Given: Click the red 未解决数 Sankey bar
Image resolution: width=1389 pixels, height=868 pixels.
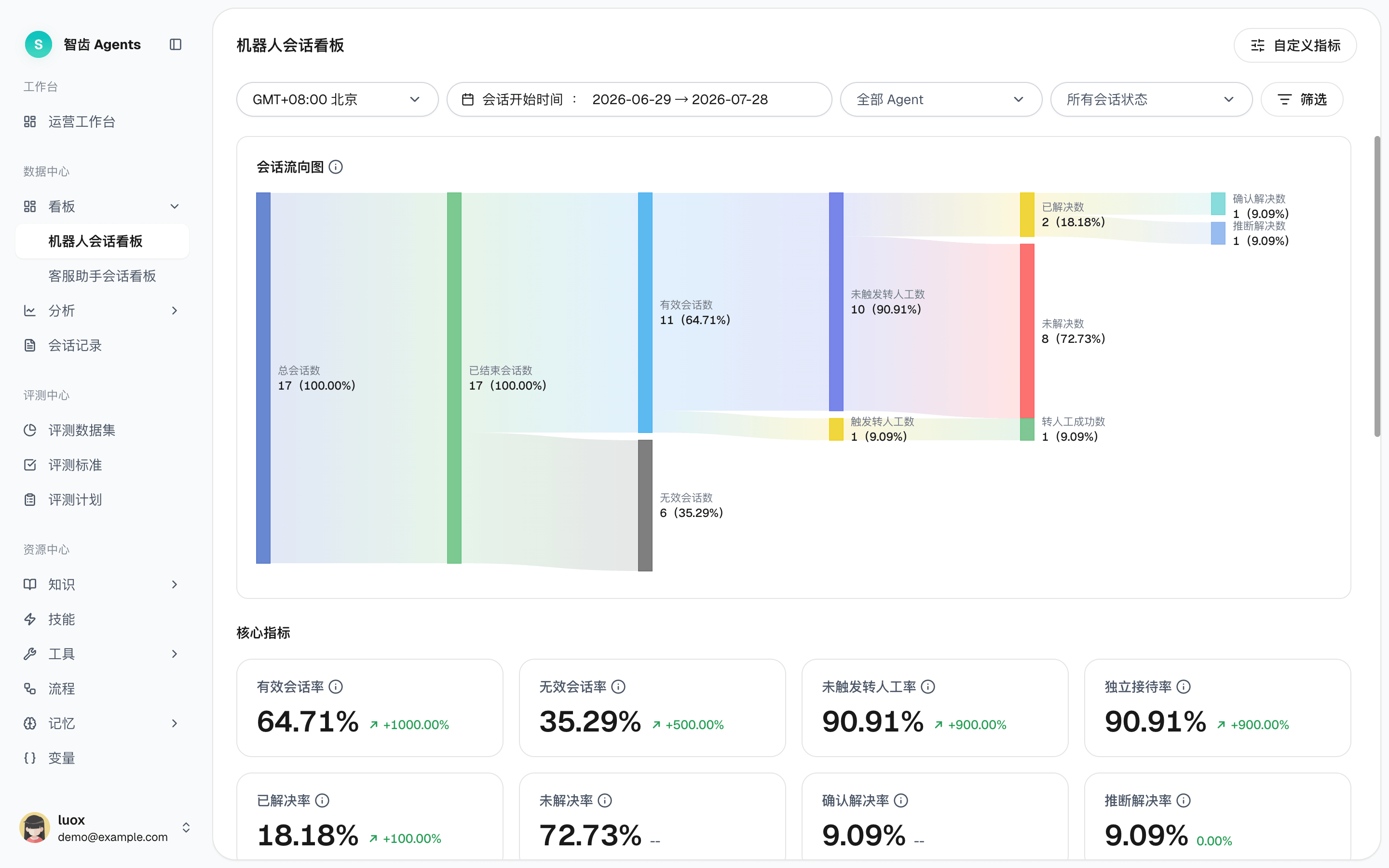Looking at the screenshot, I should point(1027,331).
